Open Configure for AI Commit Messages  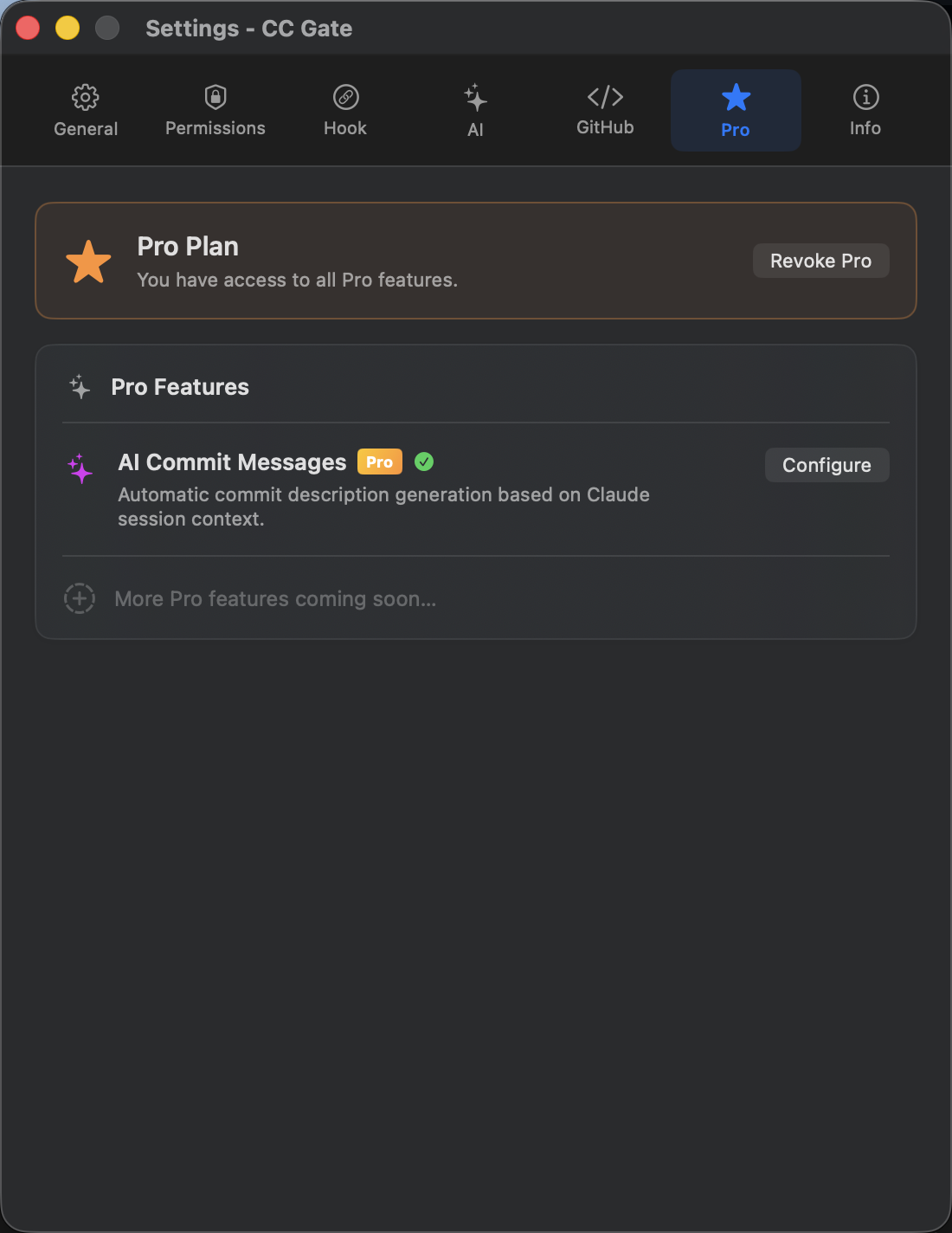[x=826, y=465]
